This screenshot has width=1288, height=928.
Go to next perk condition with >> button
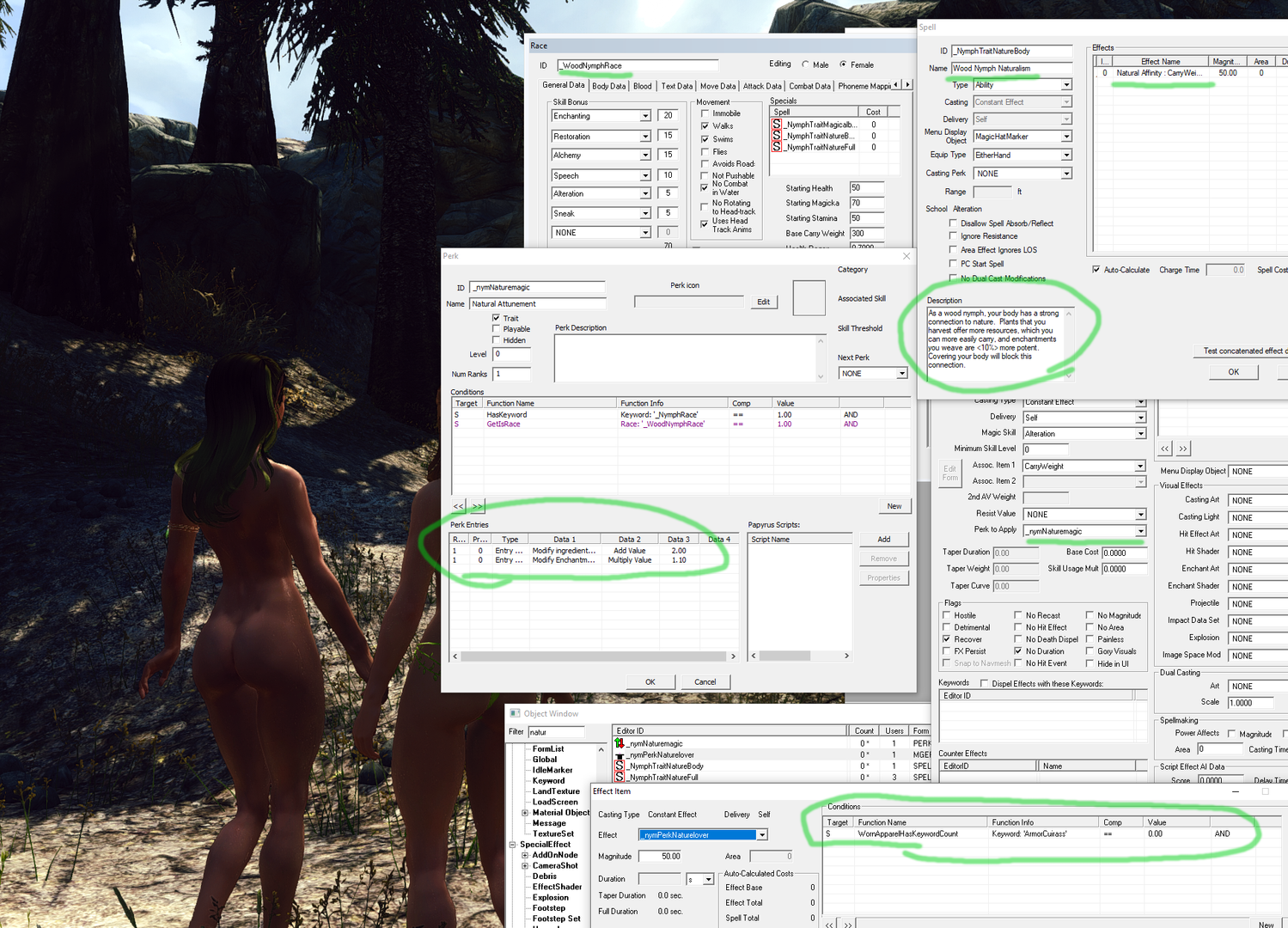477,506
